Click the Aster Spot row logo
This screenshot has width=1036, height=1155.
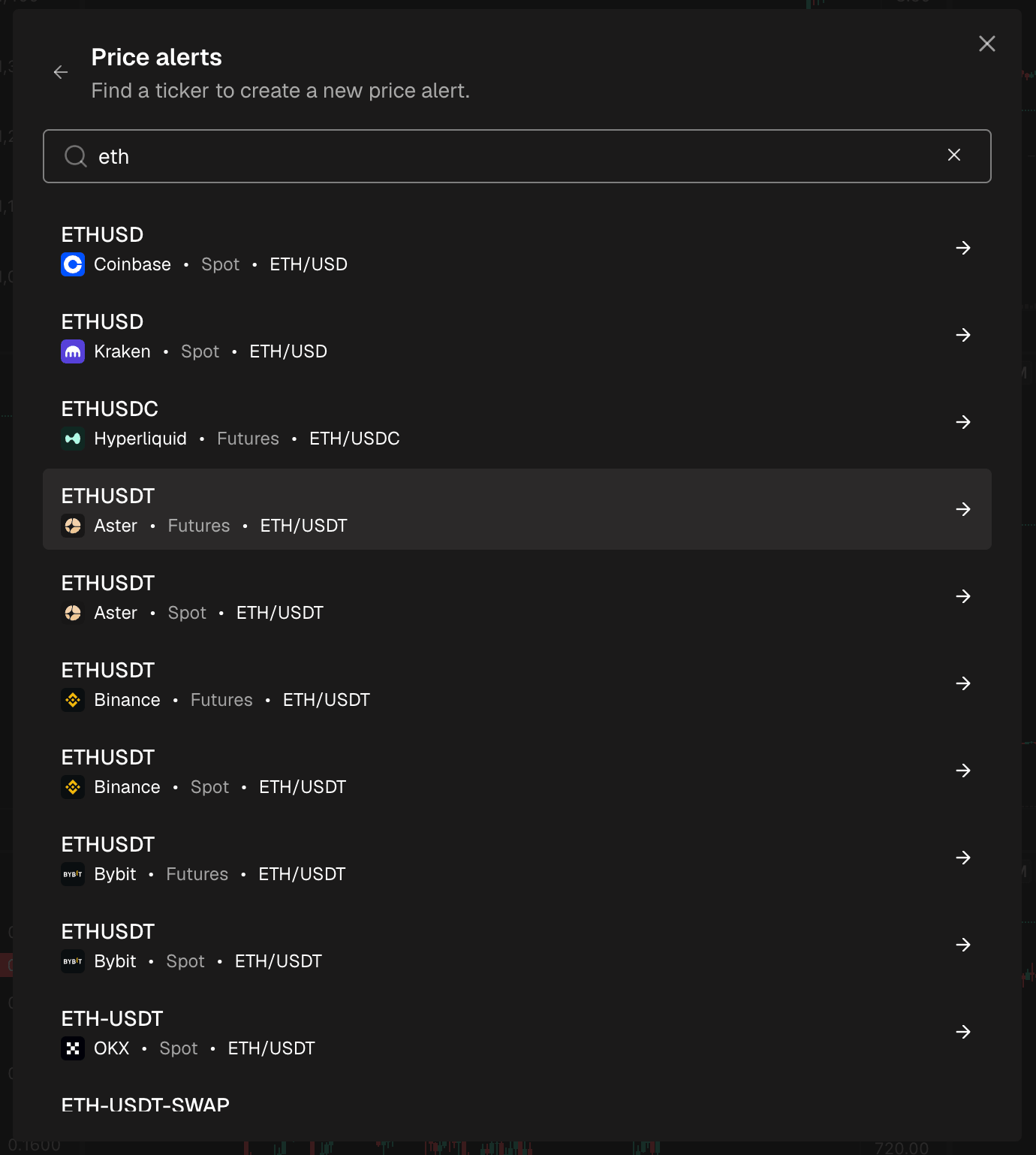73,613
